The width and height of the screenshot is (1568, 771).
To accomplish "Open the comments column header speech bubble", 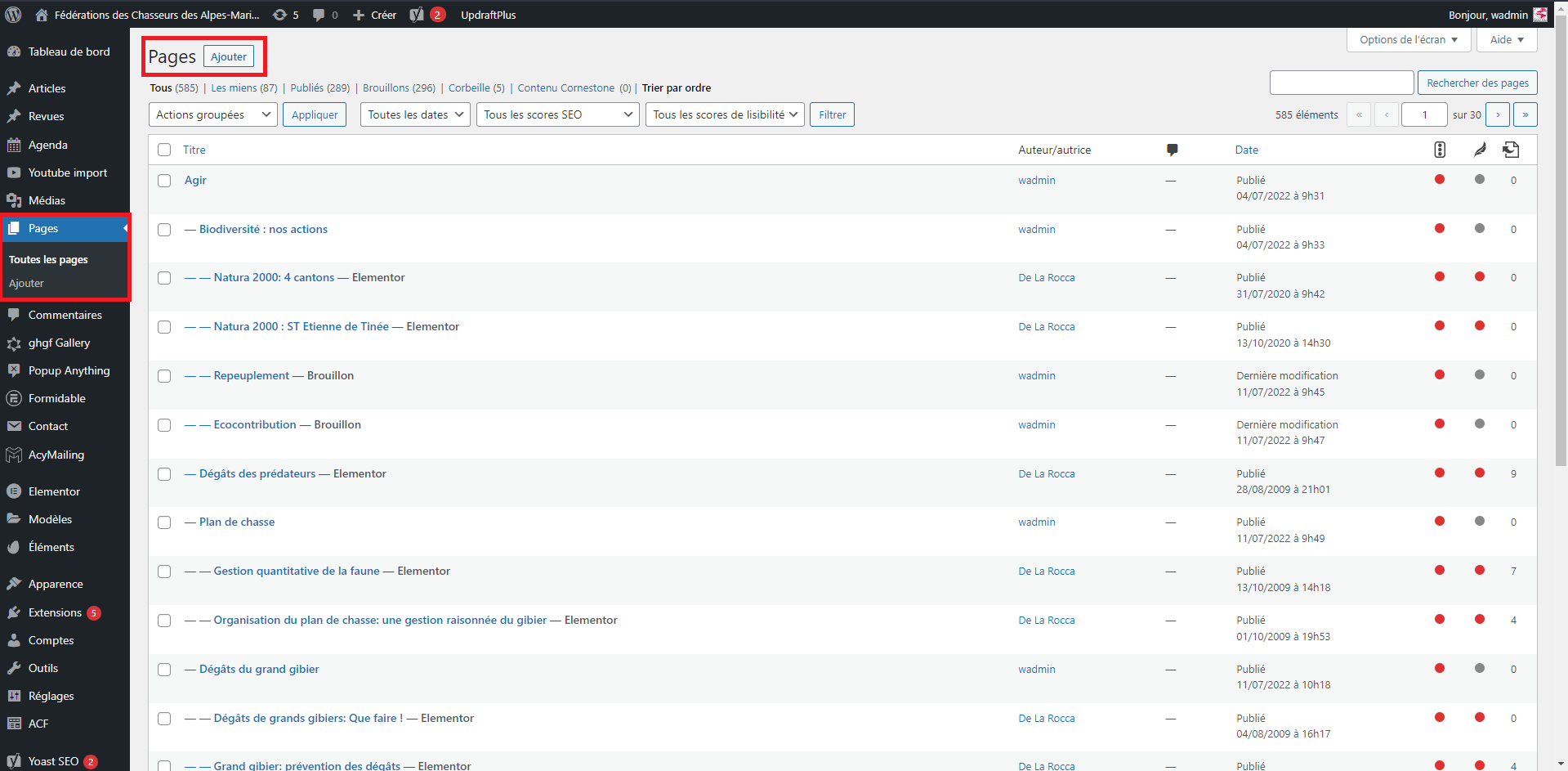I will coord(1172,150).
